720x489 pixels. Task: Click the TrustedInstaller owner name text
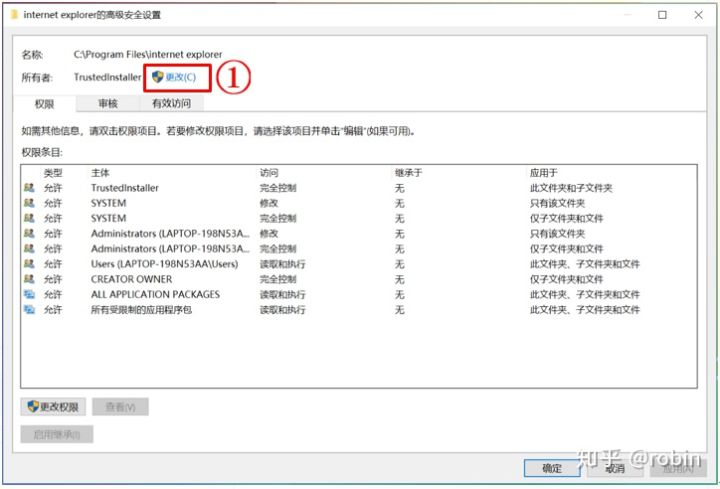(x=107, y=77)
